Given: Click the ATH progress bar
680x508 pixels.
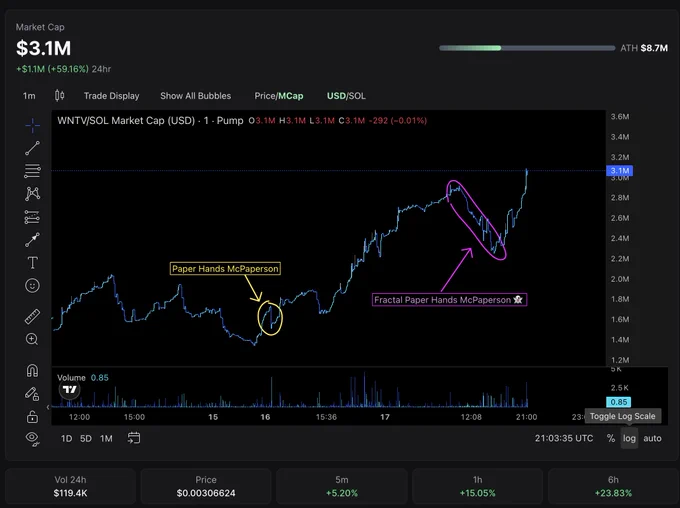Looking at the screenshot, I should click(x=527, y=48).
